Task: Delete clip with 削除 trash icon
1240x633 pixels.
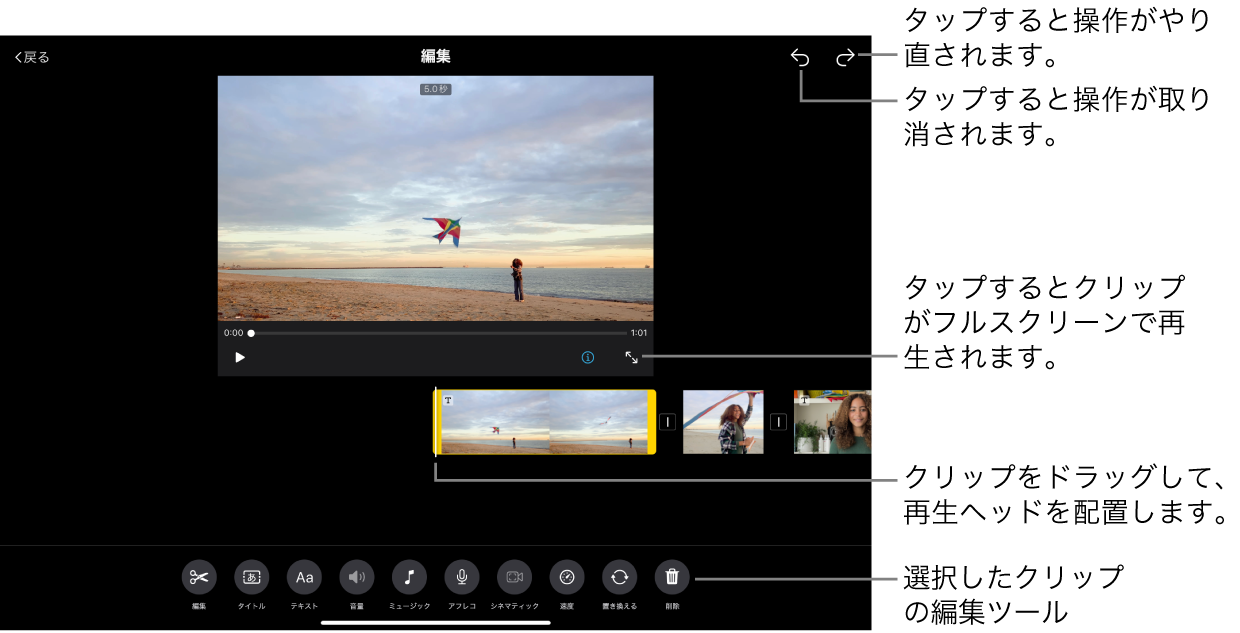Action: click(672, 577)
